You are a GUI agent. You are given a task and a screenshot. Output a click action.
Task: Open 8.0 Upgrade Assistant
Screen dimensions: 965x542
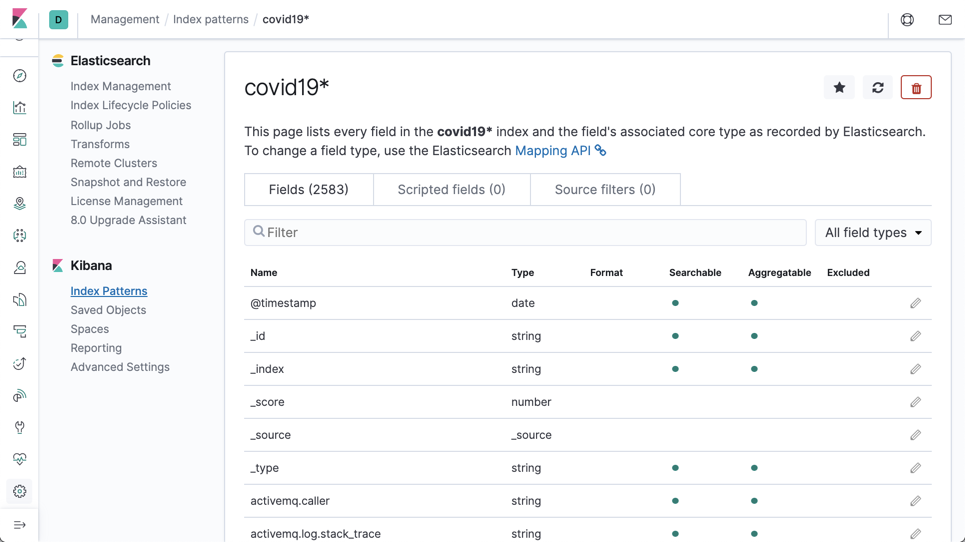128,220
